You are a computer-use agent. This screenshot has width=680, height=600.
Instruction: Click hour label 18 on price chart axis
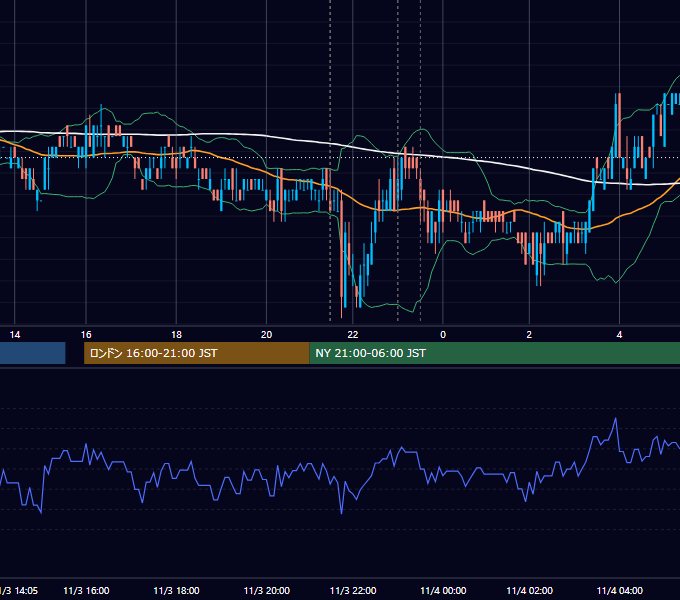pos(177,335)
